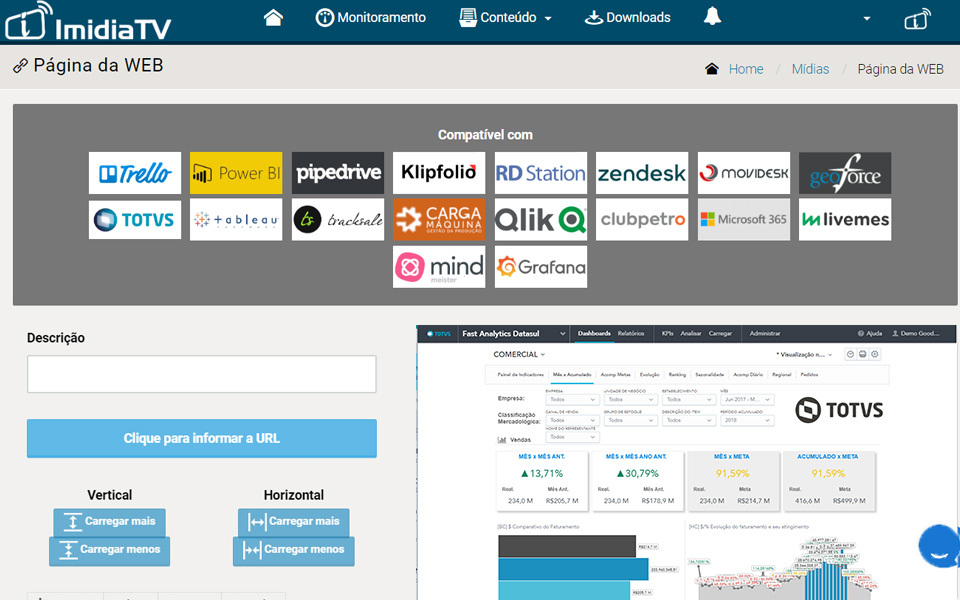Click the Tracksale logo tile
The image size is (960, 600).
338,219
